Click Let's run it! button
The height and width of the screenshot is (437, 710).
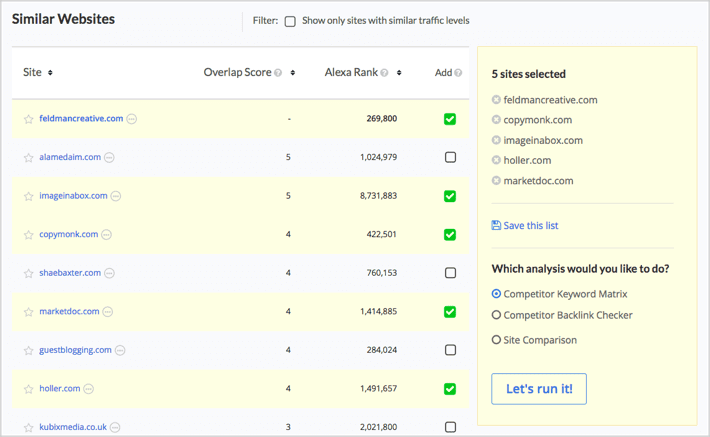[x=539, y=389]
